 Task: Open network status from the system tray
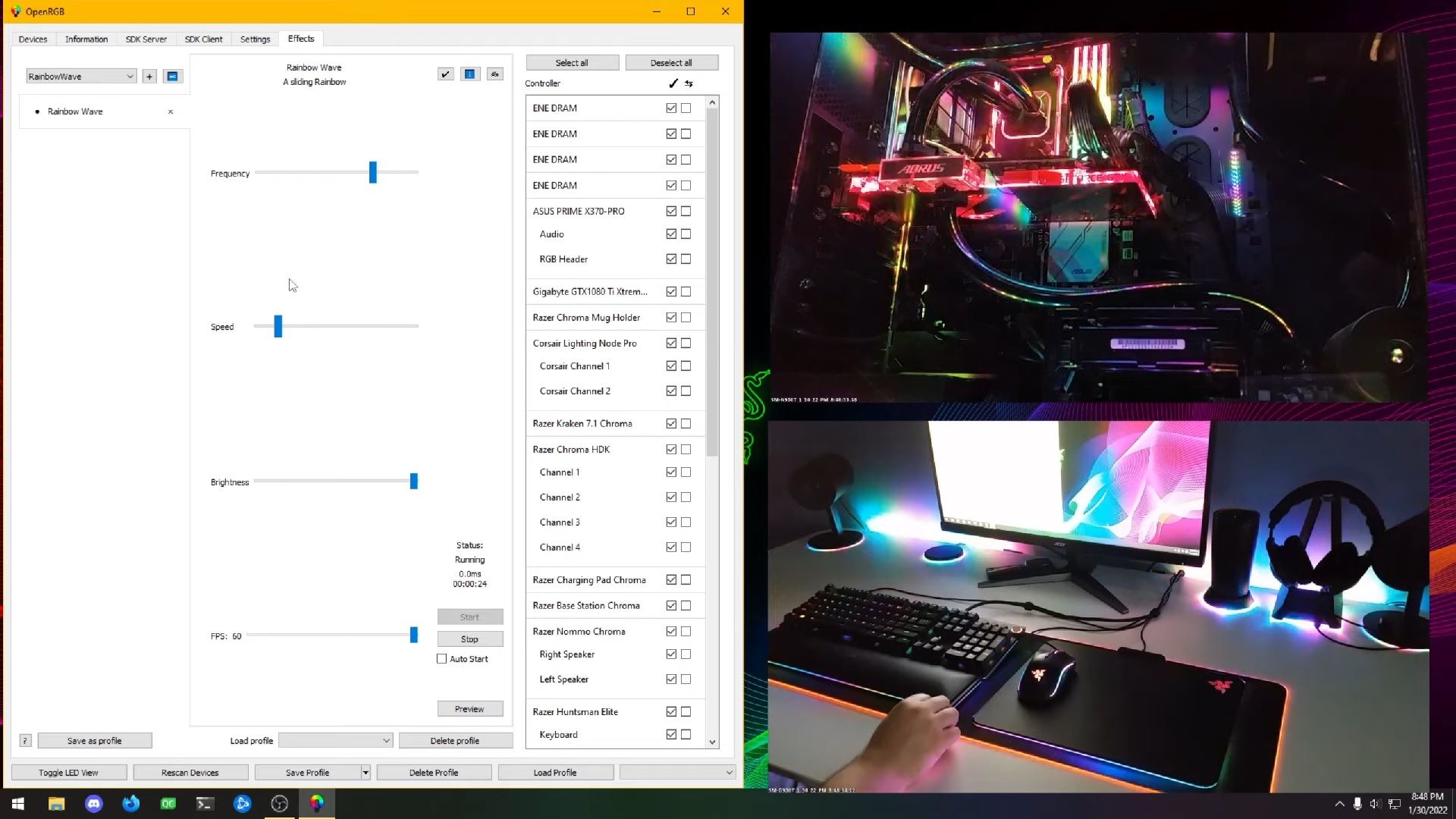point(1394,804)
